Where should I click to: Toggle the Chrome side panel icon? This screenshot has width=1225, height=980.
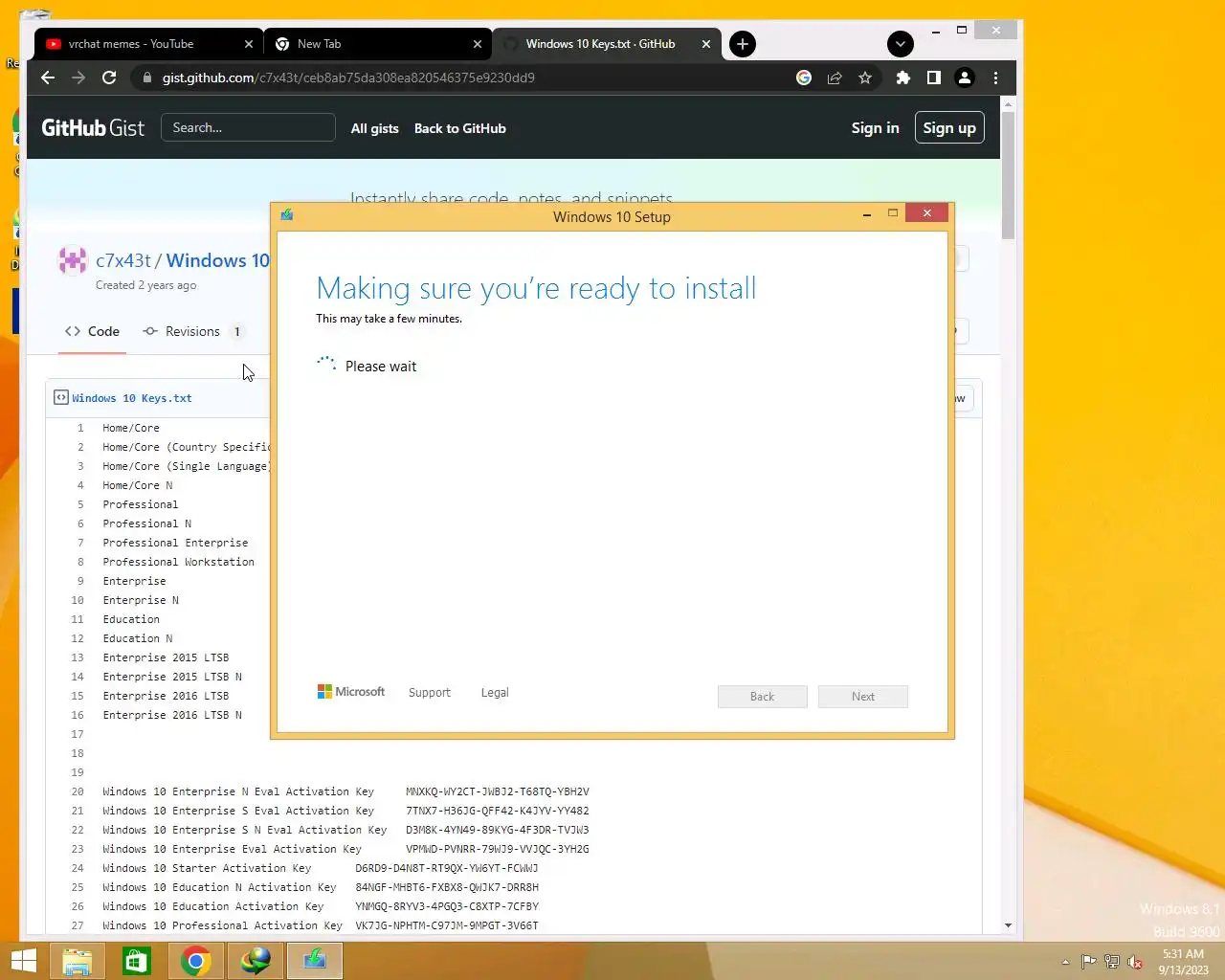click(x=933, y=78)
